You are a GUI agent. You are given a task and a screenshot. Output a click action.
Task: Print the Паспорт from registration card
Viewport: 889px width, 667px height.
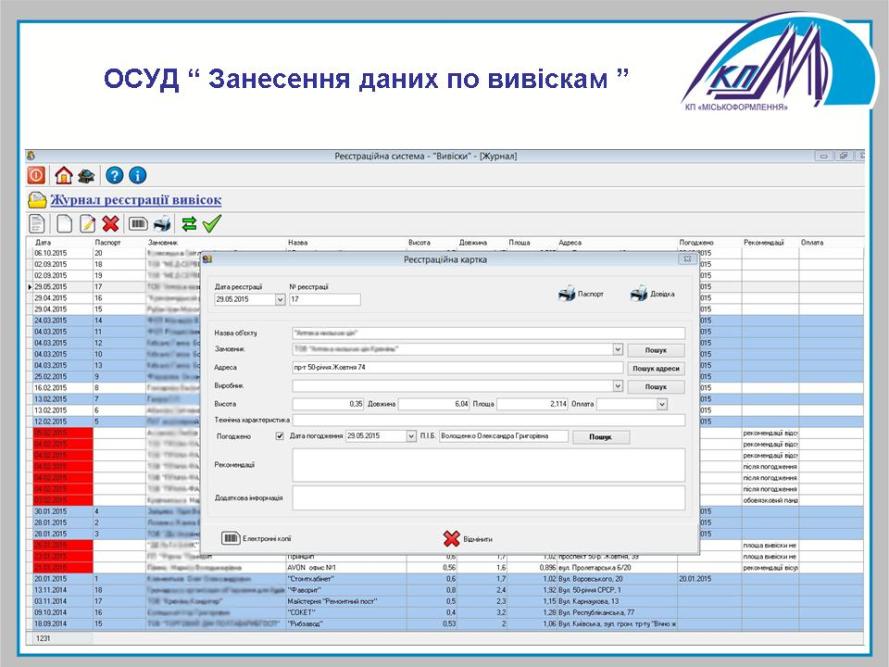[x=580, y=294]
